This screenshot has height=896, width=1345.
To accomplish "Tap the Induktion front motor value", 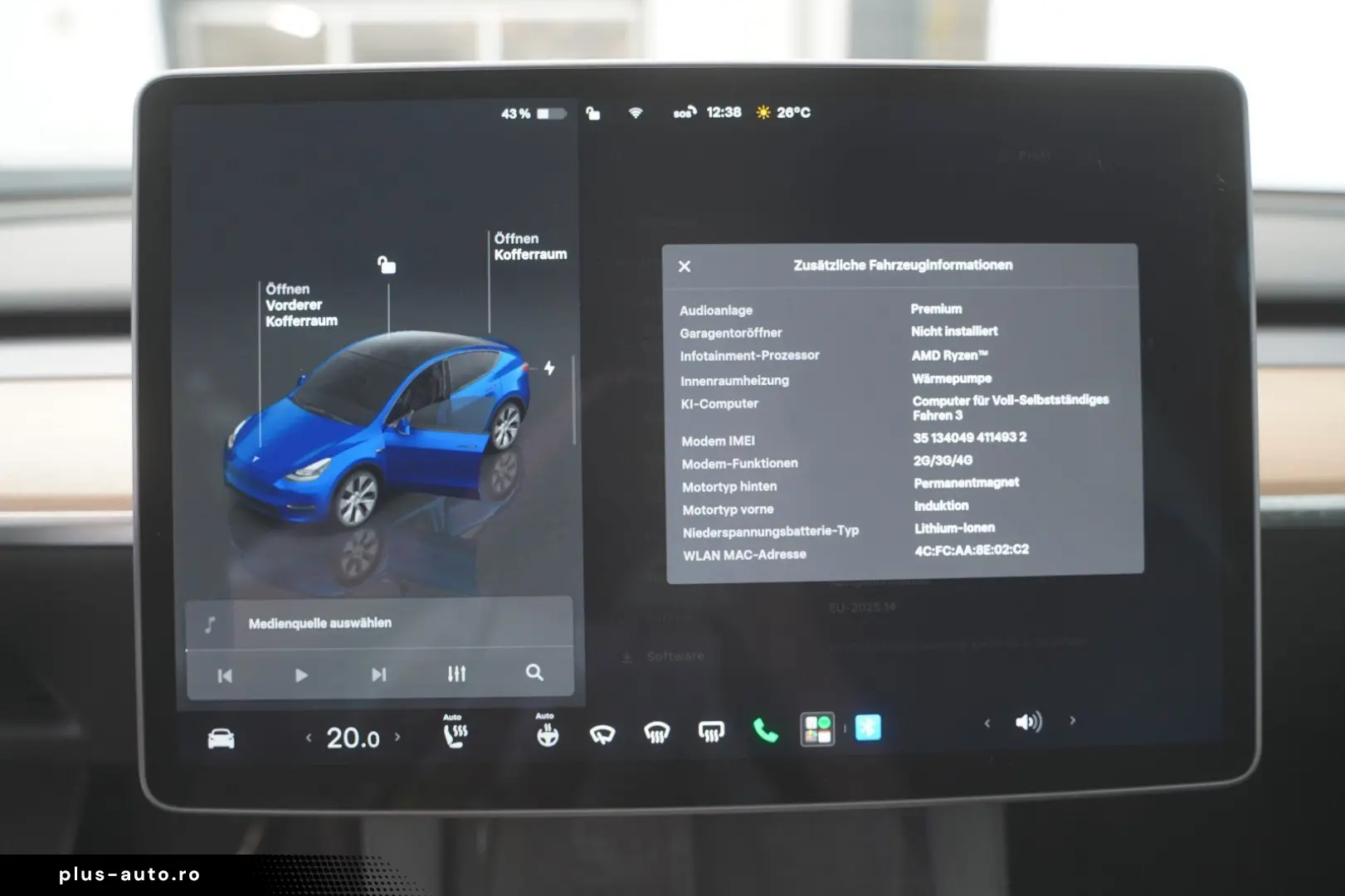I will coord(941,505).
